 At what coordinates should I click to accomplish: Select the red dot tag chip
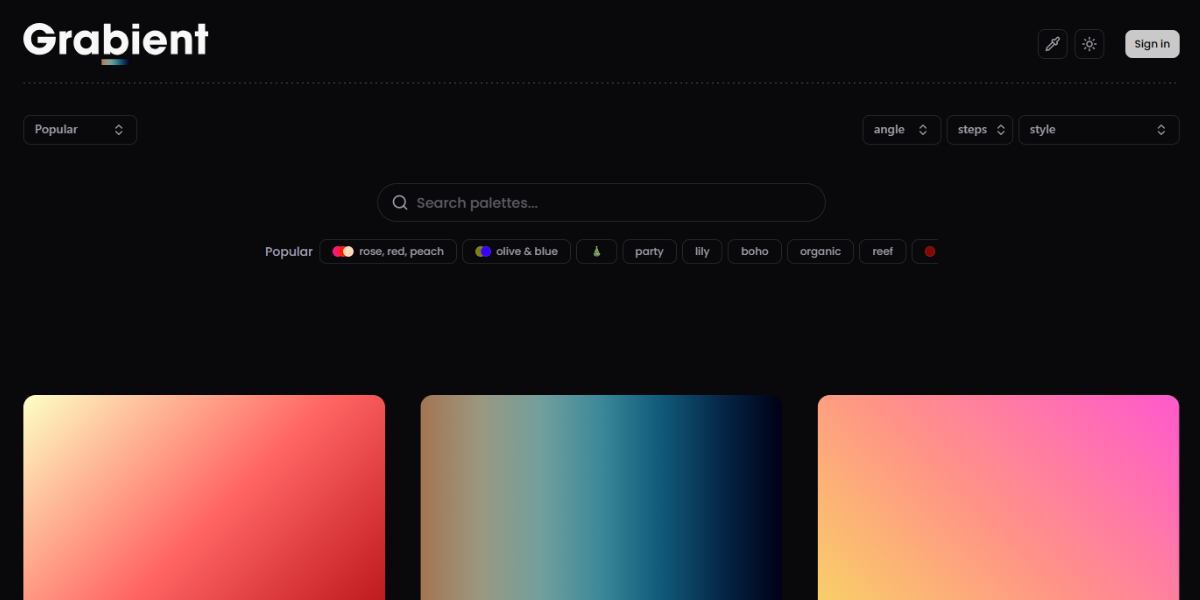point(928,252)
